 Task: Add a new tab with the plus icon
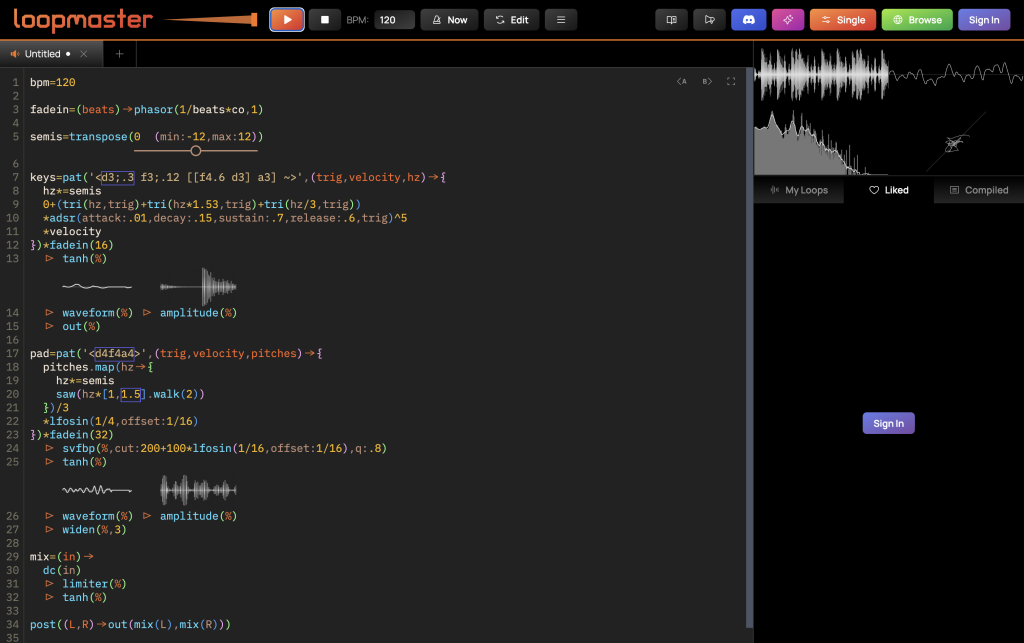click(x=119, y=54)
